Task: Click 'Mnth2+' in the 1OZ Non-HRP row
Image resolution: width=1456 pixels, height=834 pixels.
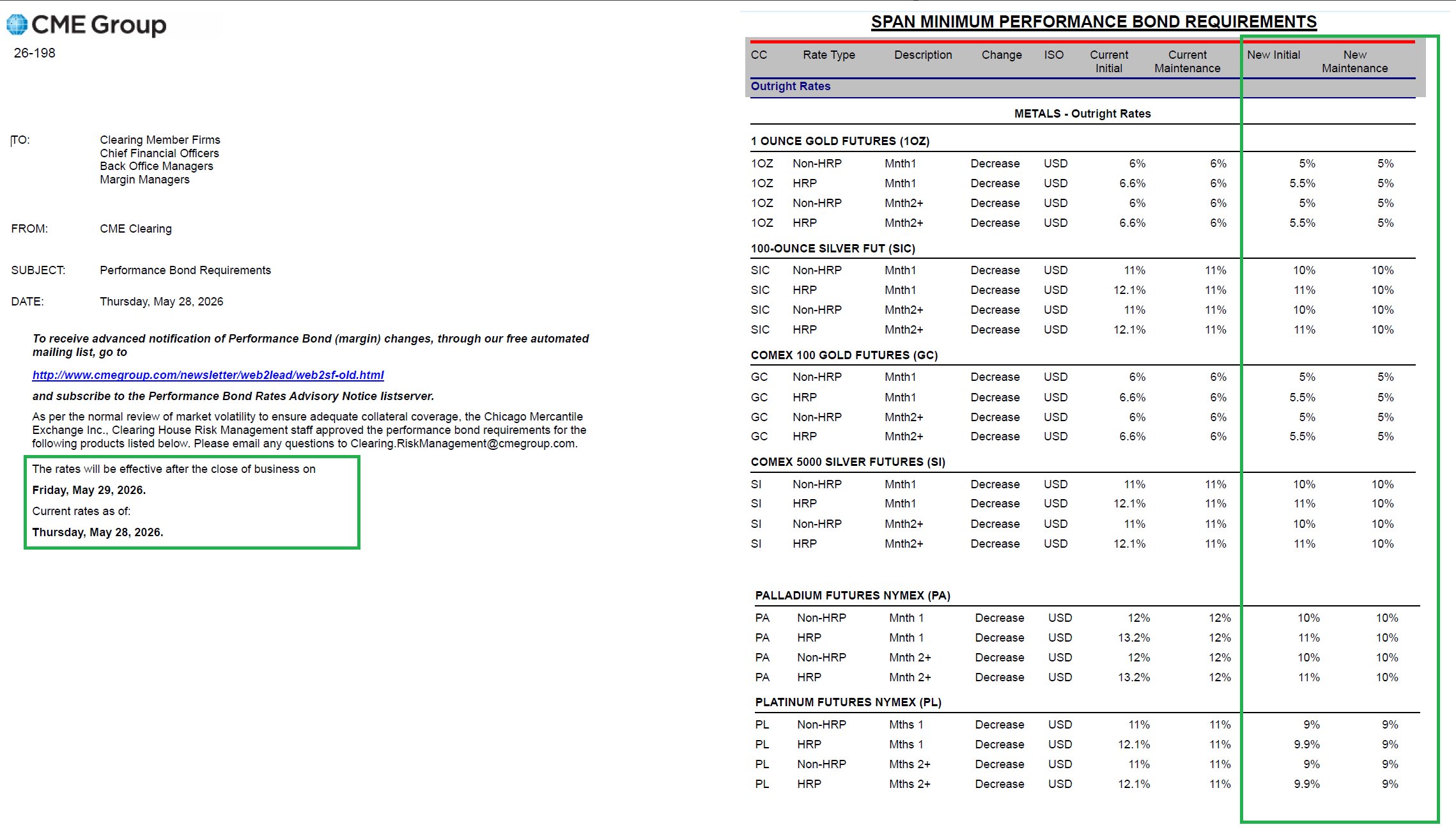Action: 904,203
